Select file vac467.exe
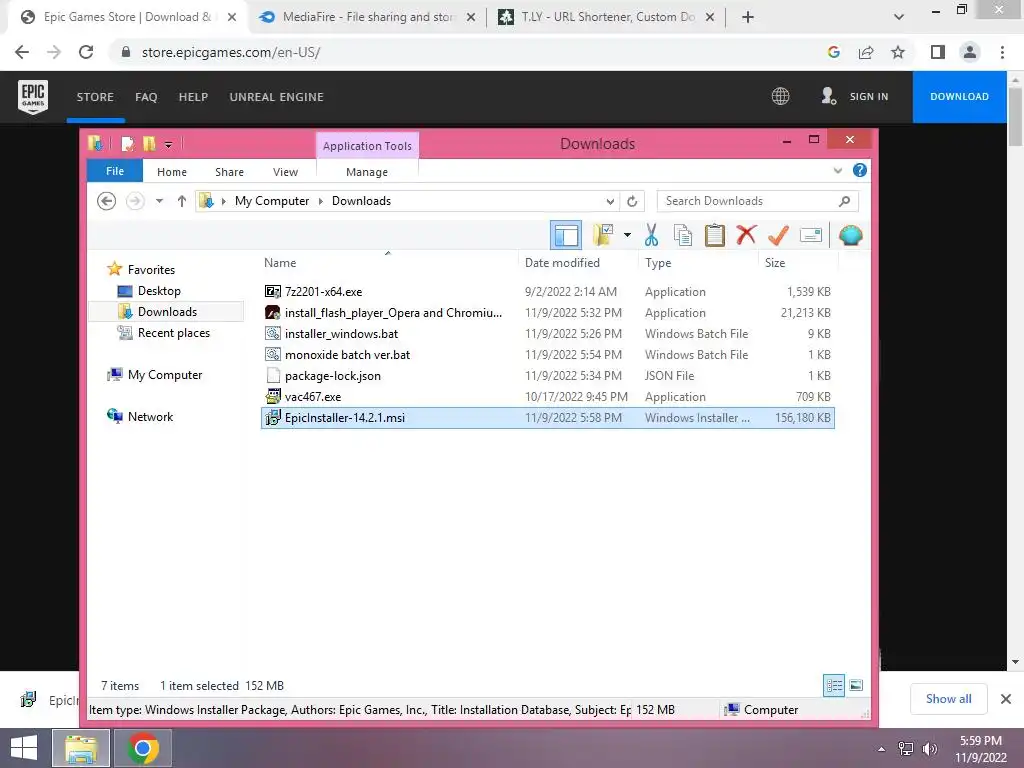This screenshot has height=768, width=1024. click(x=547, y=396)
